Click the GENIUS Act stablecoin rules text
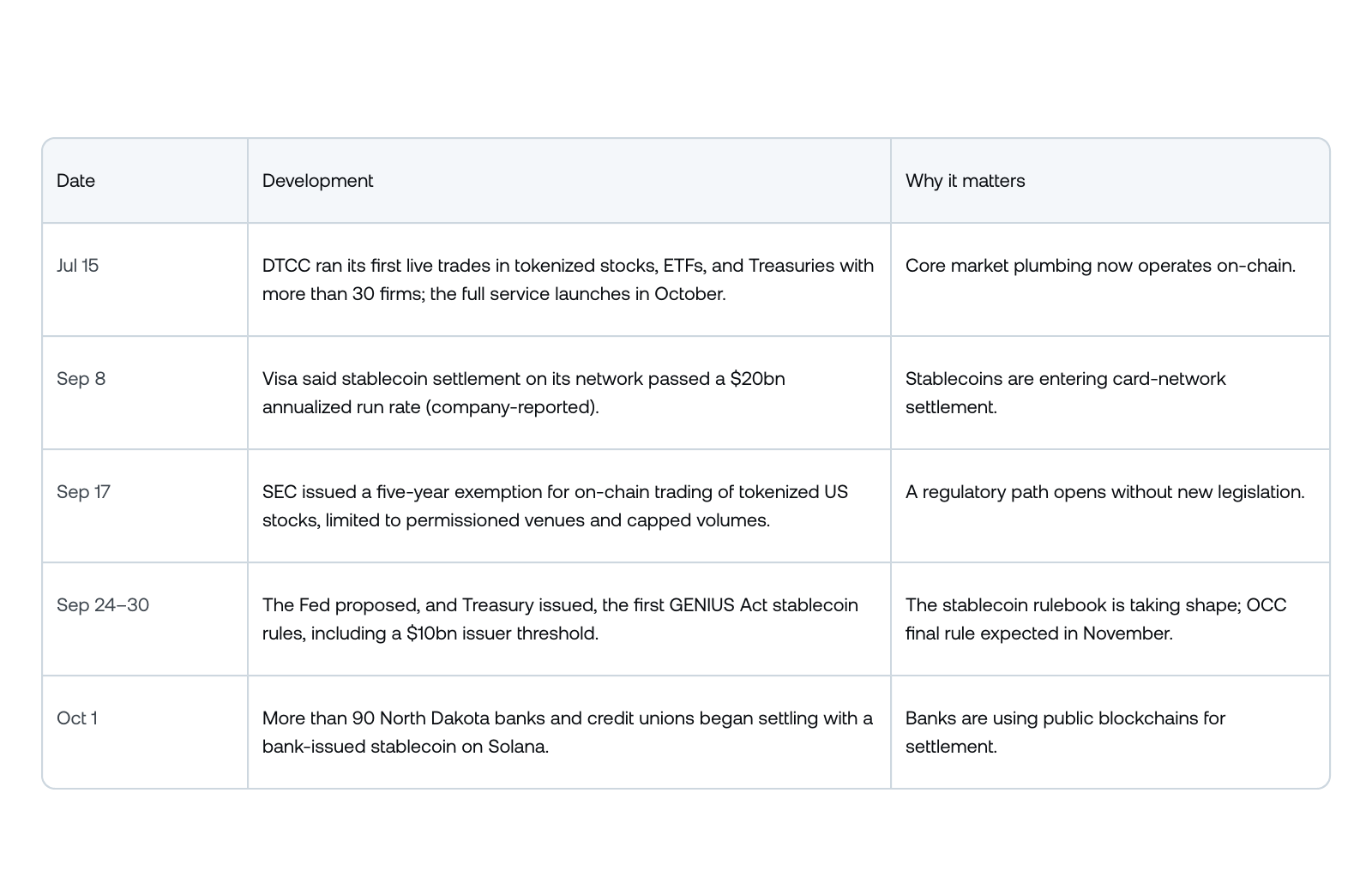Image resolution: width=1372 pixels, height=871 pixels. (x=560, y=619)
